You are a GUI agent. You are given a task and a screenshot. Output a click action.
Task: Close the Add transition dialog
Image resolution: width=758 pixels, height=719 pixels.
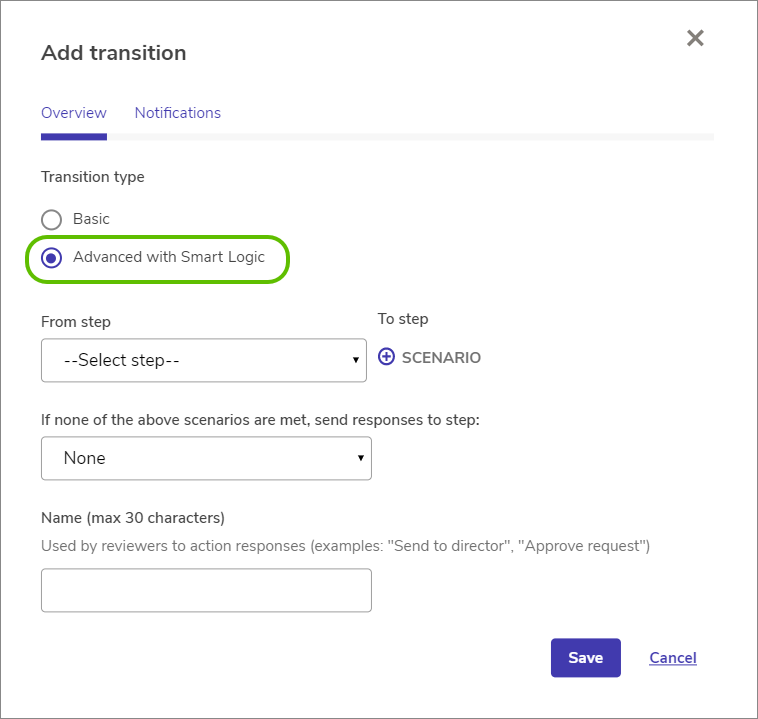695,38
